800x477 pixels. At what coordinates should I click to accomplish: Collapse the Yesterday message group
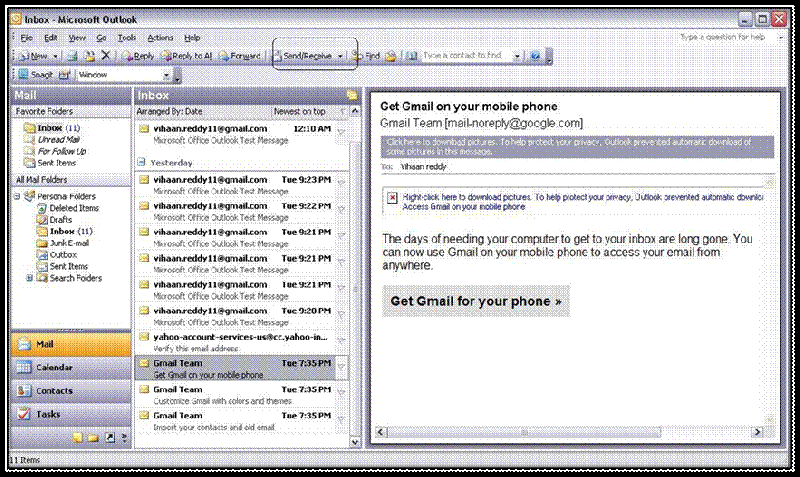tap(141, 162)
